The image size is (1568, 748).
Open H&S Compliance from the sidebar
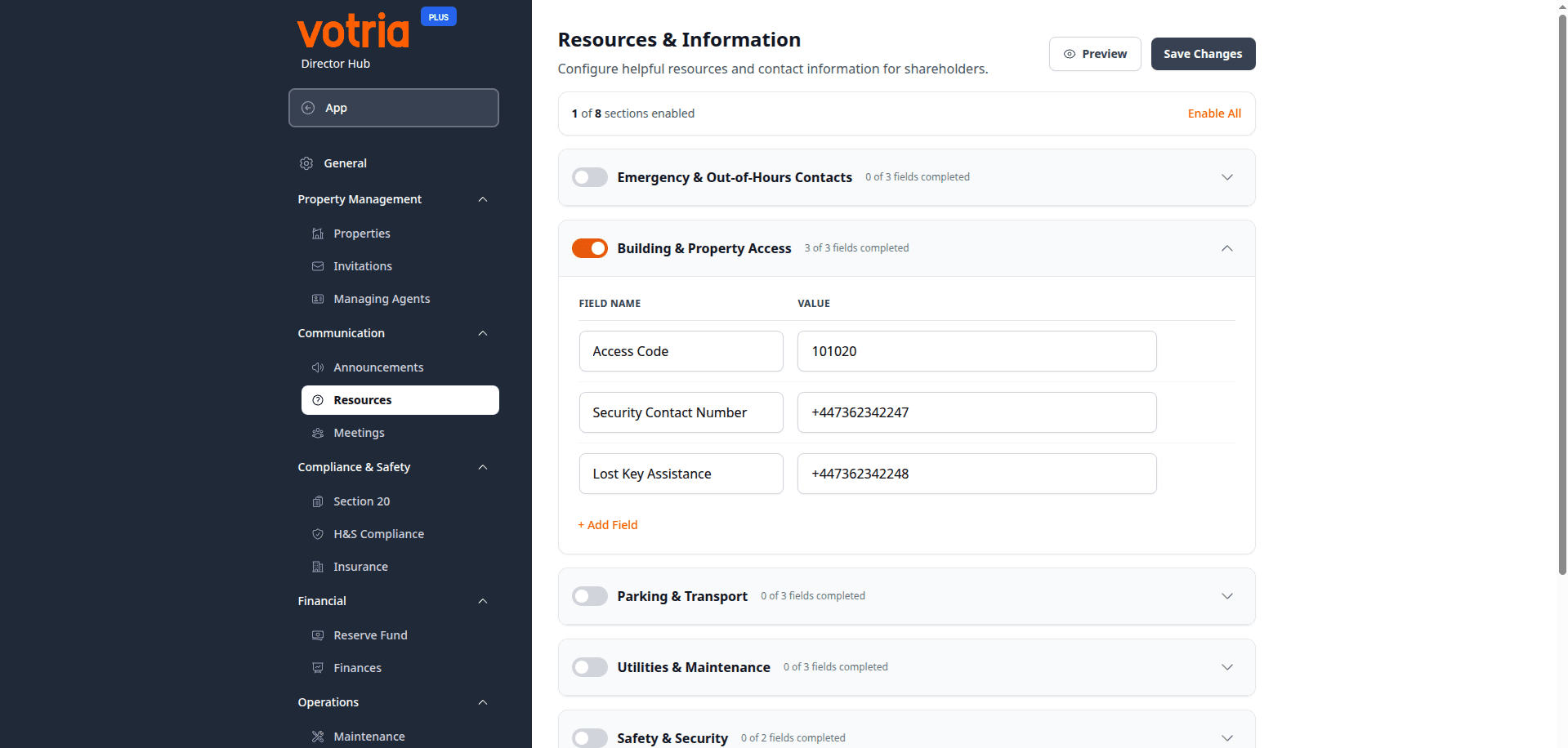coord(379,534)
